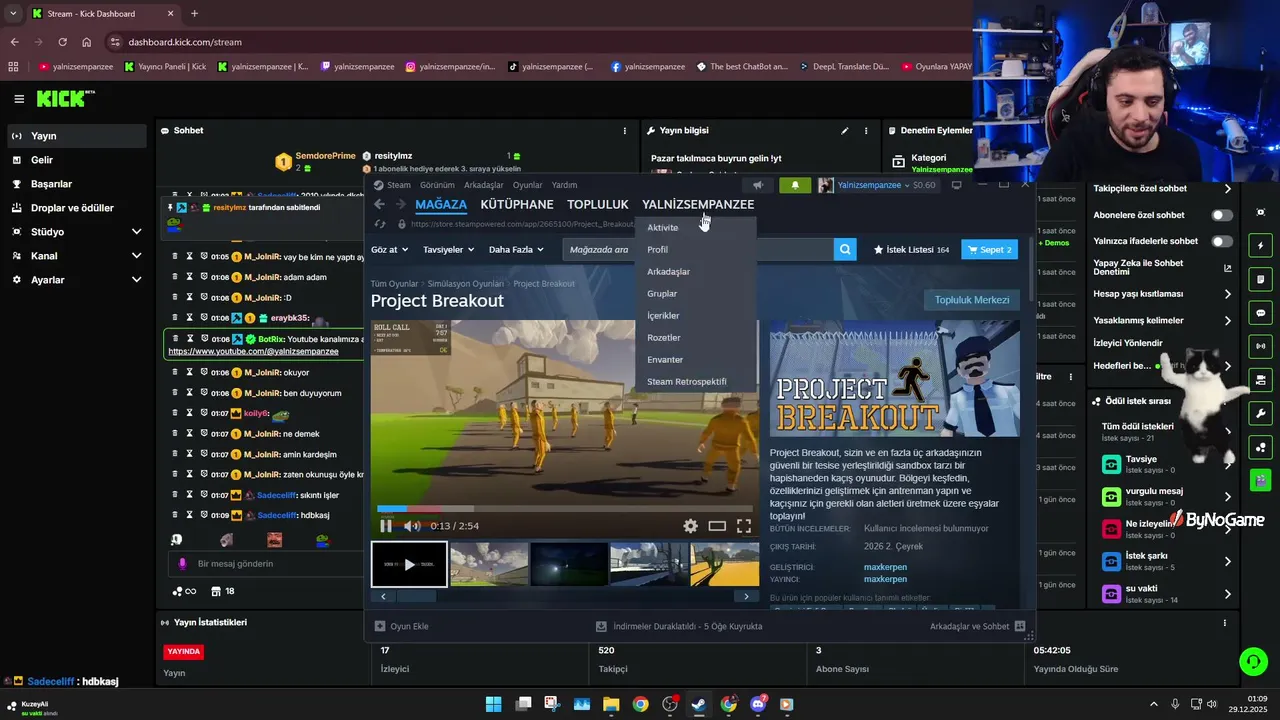Toggle Yalnızca ifadelerle sohbet switch
This screenshot has width=1280, height=720.
(1222, 241)
